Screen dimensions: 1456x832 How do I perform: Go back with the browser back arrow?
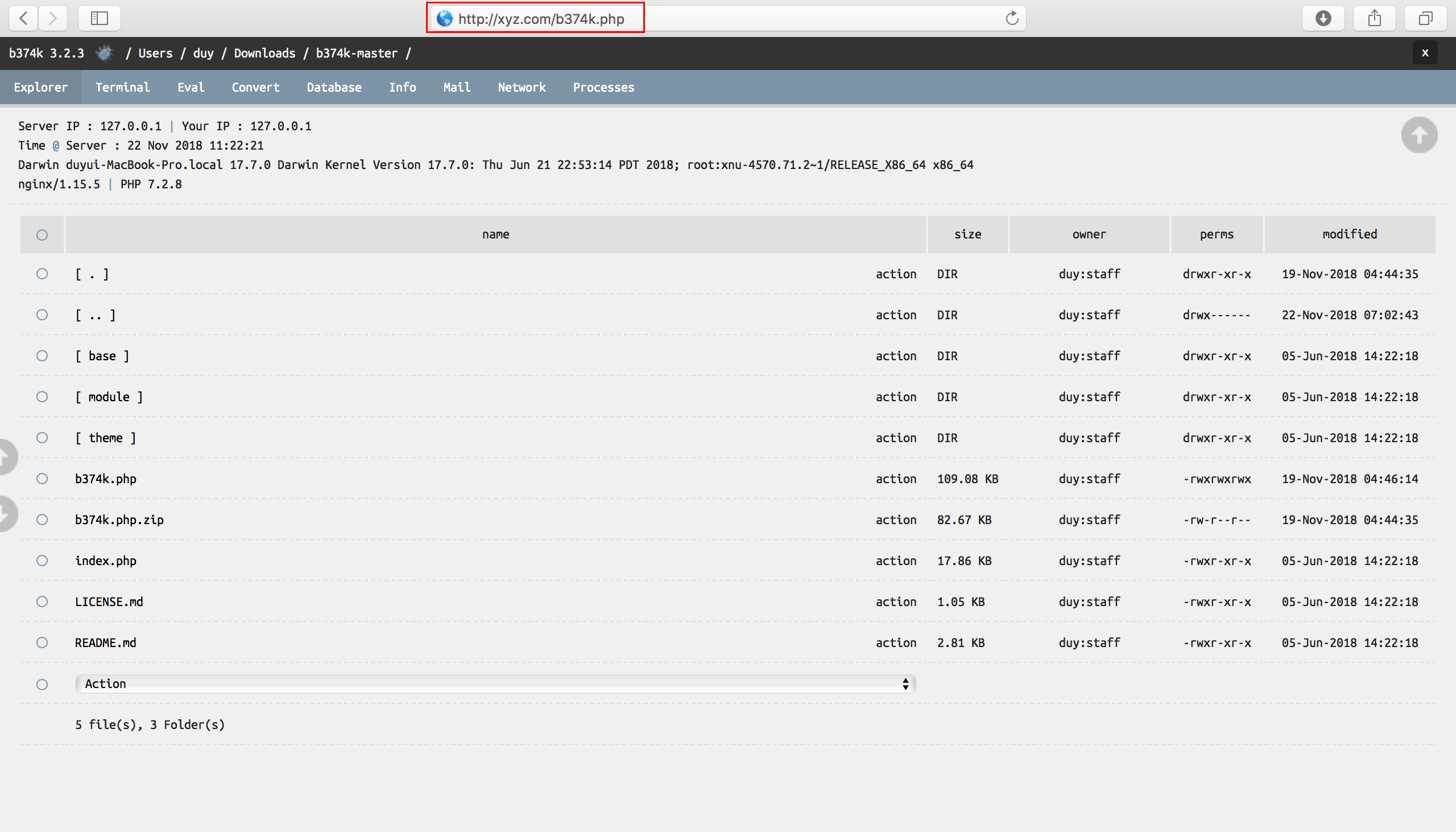[24, 18]
